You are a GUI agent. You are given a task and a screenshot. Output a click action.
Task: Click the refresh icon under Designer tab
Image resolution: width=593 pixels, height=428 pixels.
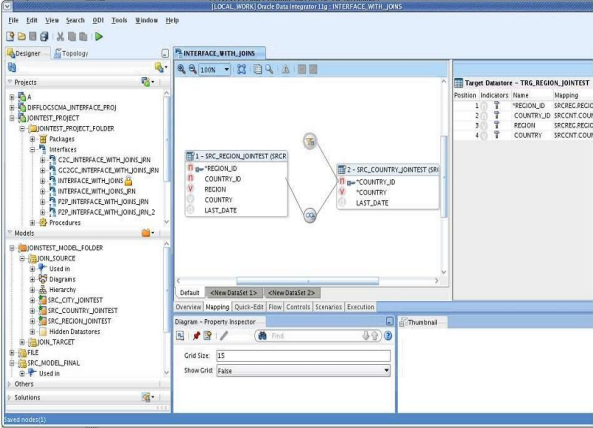tap(12, 68)
